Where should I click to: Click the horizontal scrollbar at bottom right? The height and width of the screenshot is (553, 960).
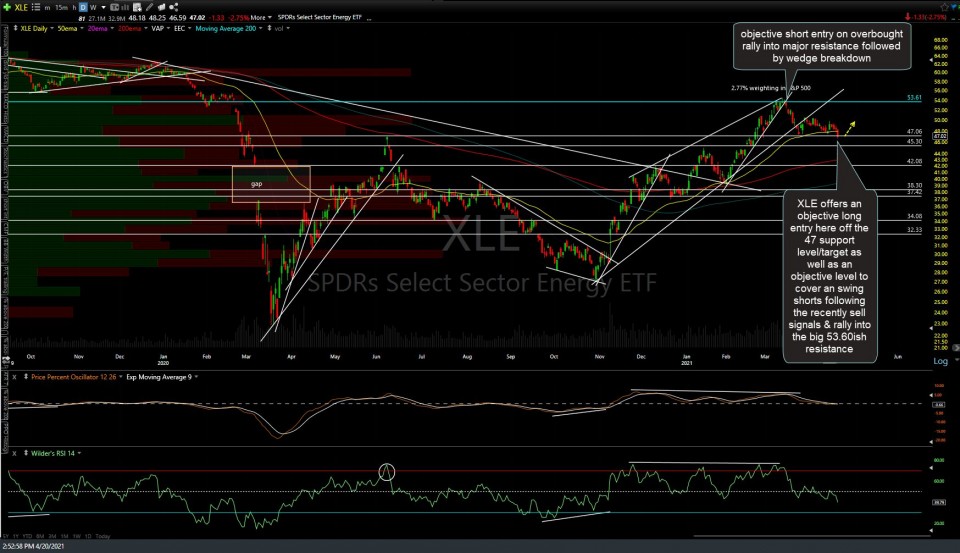pos(812,536)
